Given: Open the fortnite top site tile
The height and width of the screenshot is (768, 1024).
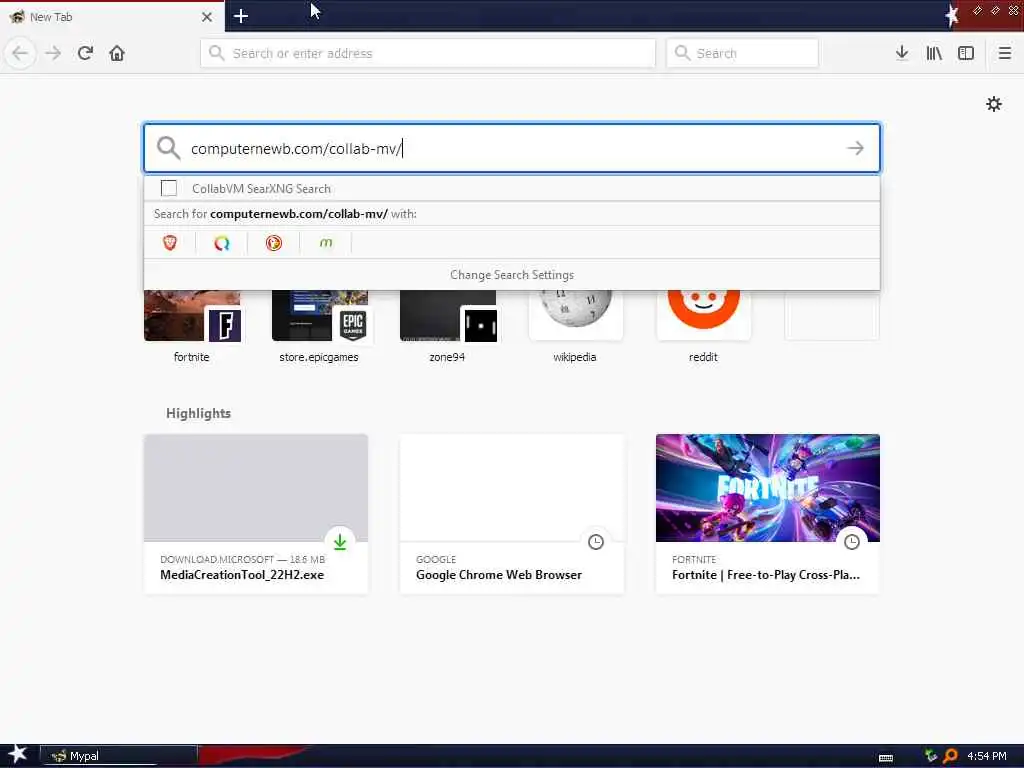Looking at the screenshot, I should (192, 327).
